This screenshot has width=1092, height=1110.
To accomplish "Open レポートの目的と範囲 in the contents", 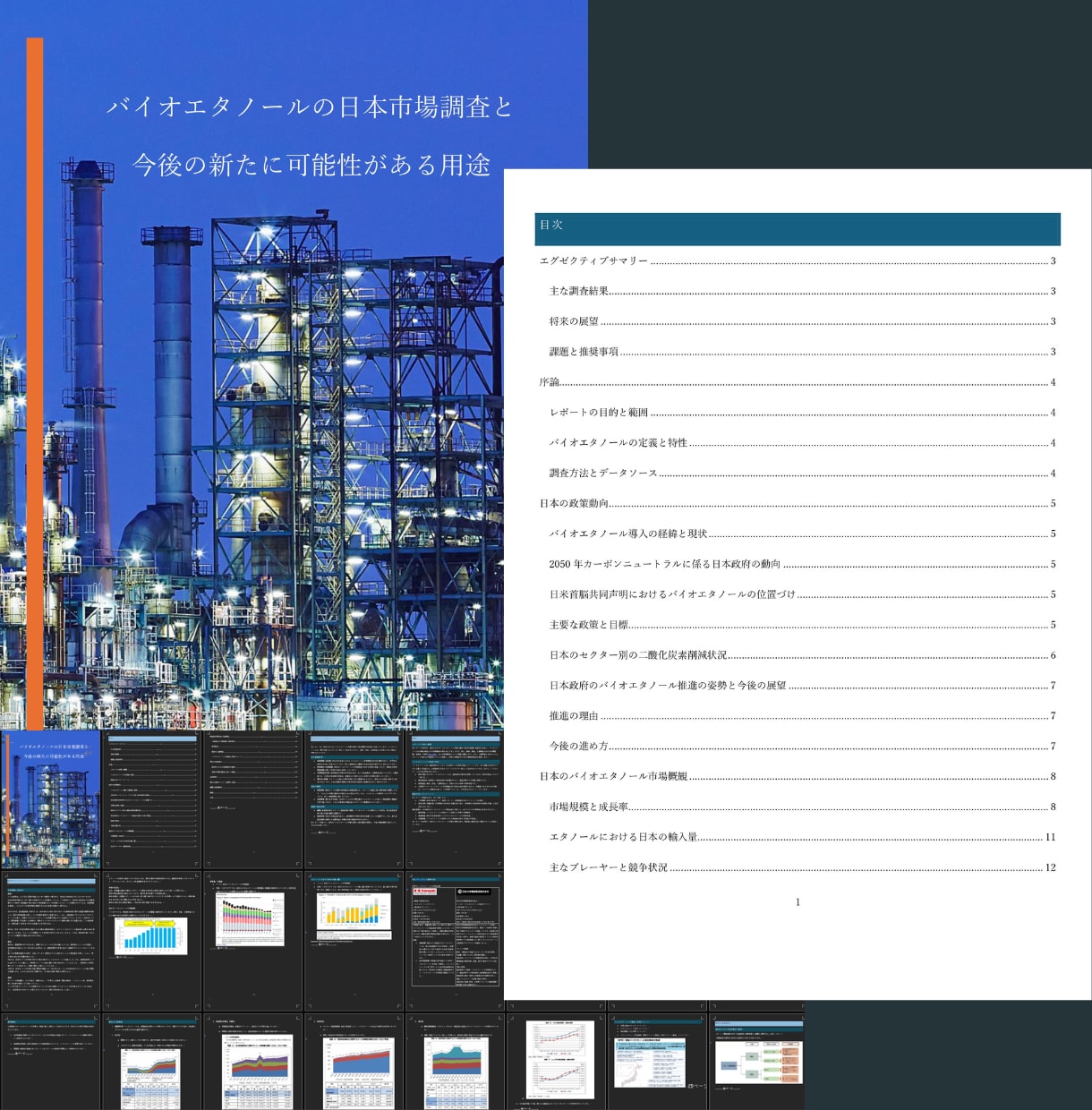I will pos(802,414).
